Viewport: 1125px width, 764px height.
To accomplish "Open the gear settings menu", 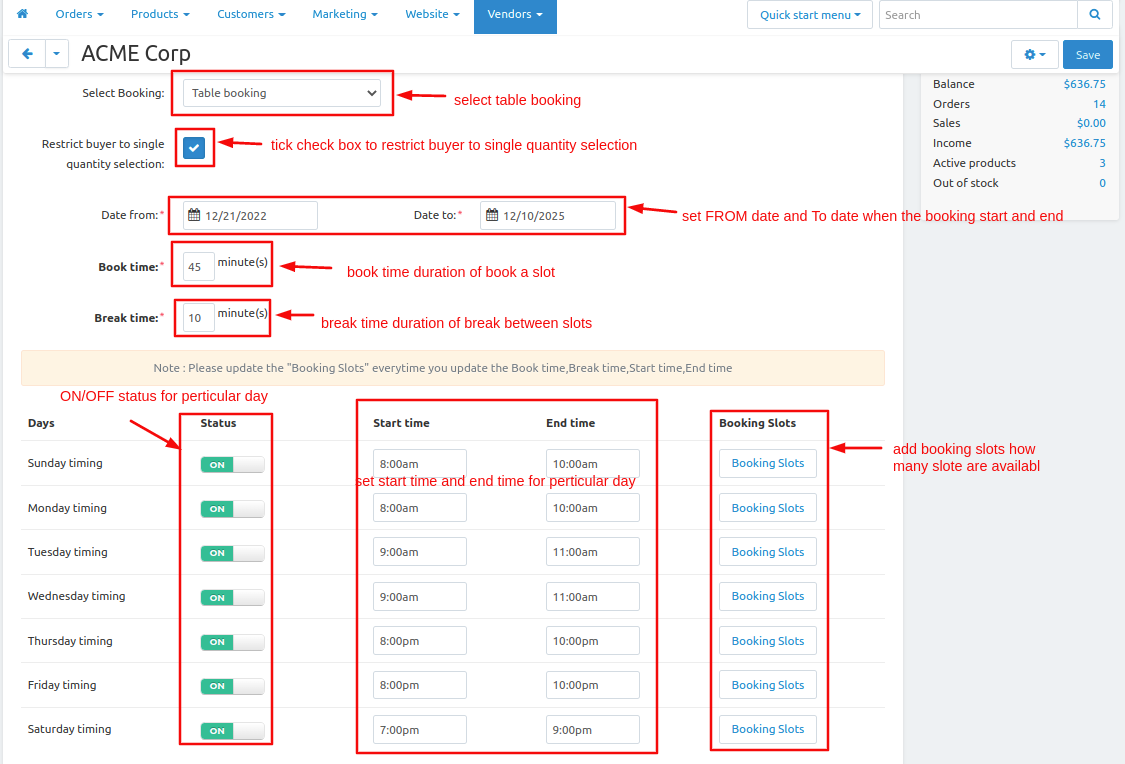I will 1034,55.
